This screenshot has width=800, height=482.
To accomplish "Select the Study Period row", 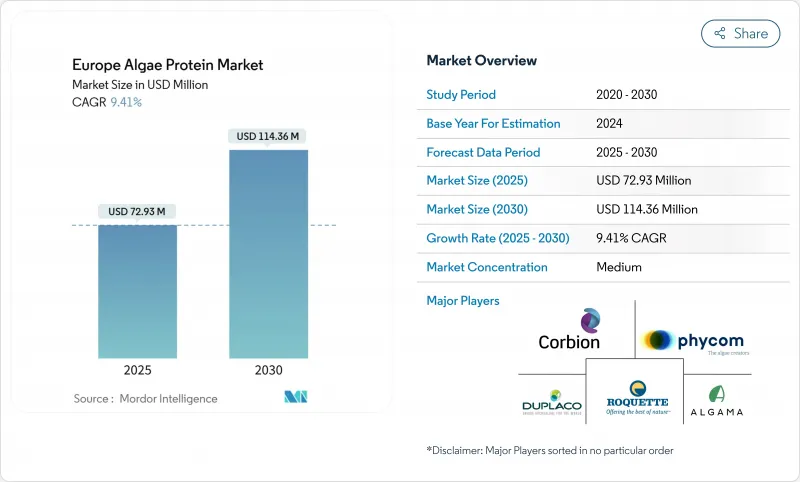I will 598,95.
